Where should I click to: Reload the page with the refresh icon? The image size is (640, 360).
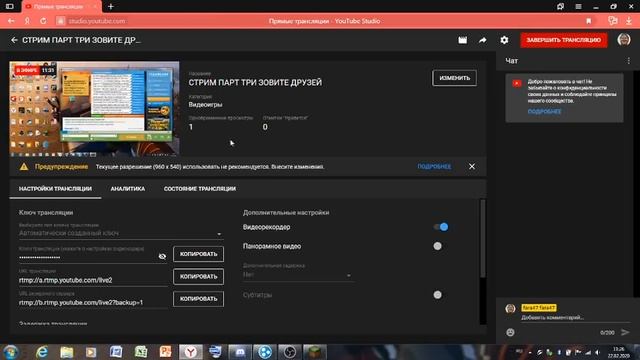tap(43, 21)
